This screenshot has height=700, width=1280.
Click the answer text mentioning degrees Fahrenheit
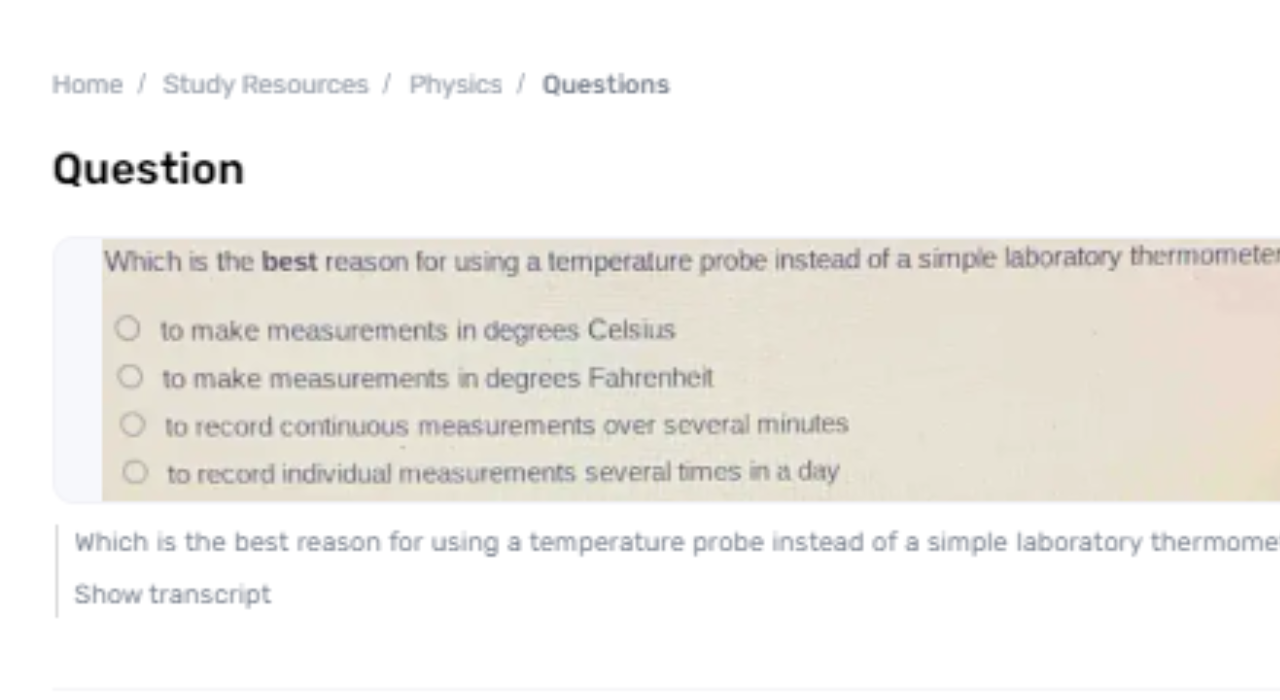tap(438, 378)
